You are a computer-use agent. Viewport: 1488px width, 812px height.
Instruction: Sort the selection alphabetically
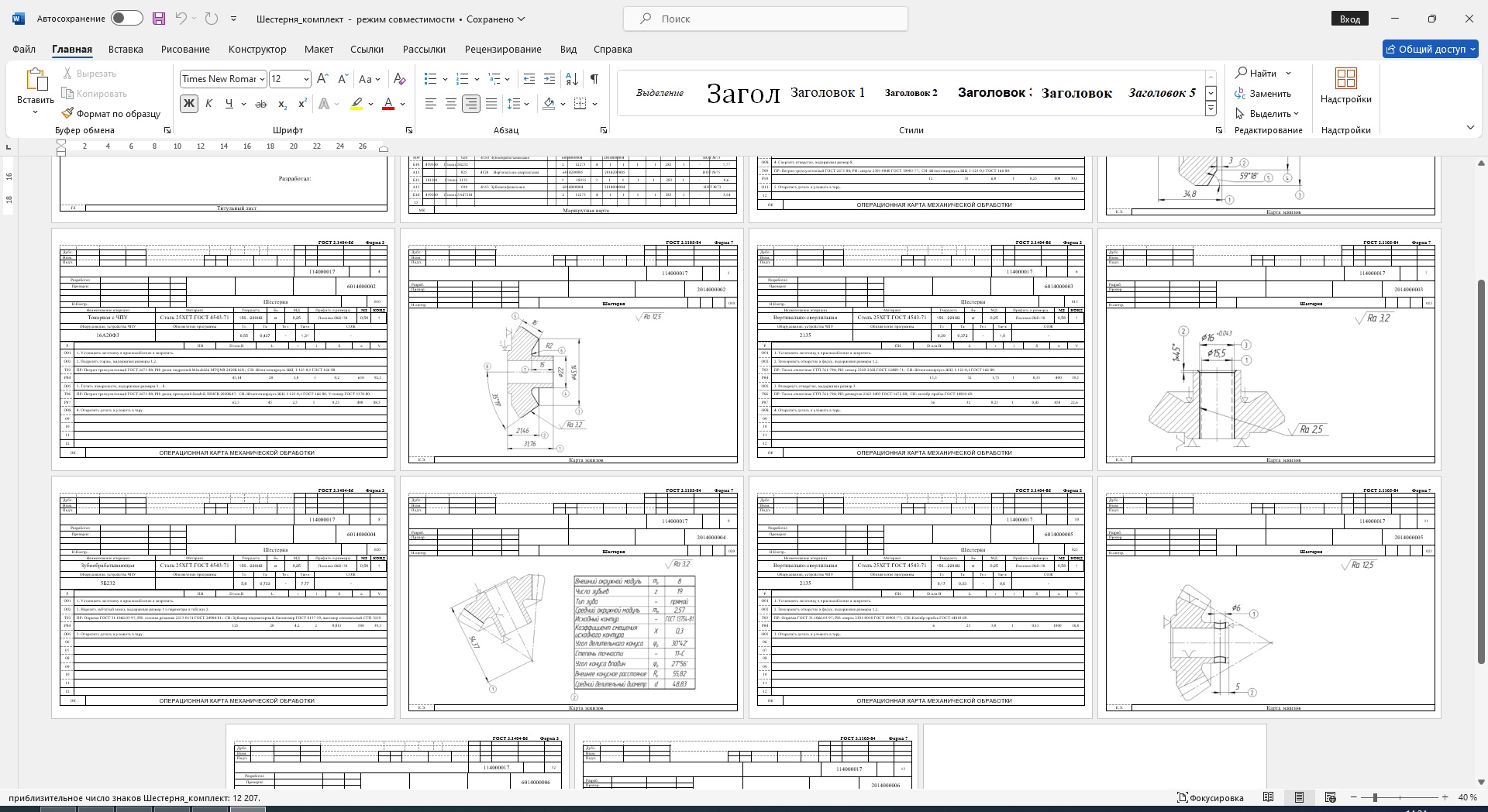click(x=572, y=78)
